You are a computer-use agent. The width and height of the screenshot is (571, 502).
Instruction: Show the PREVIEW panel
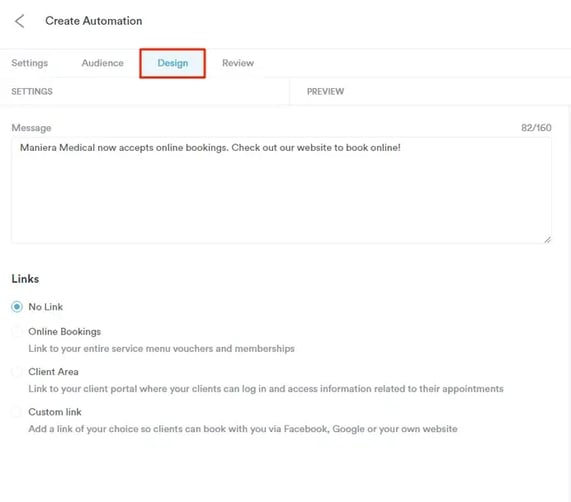tap(325, 91)
